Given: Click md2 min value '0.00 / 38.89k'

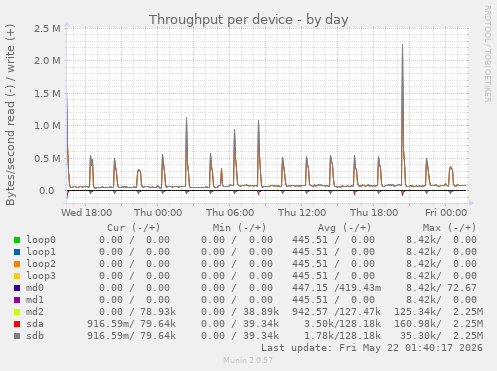Looking at the screenshot, I should pyautogui.click(x=240, y=312).
